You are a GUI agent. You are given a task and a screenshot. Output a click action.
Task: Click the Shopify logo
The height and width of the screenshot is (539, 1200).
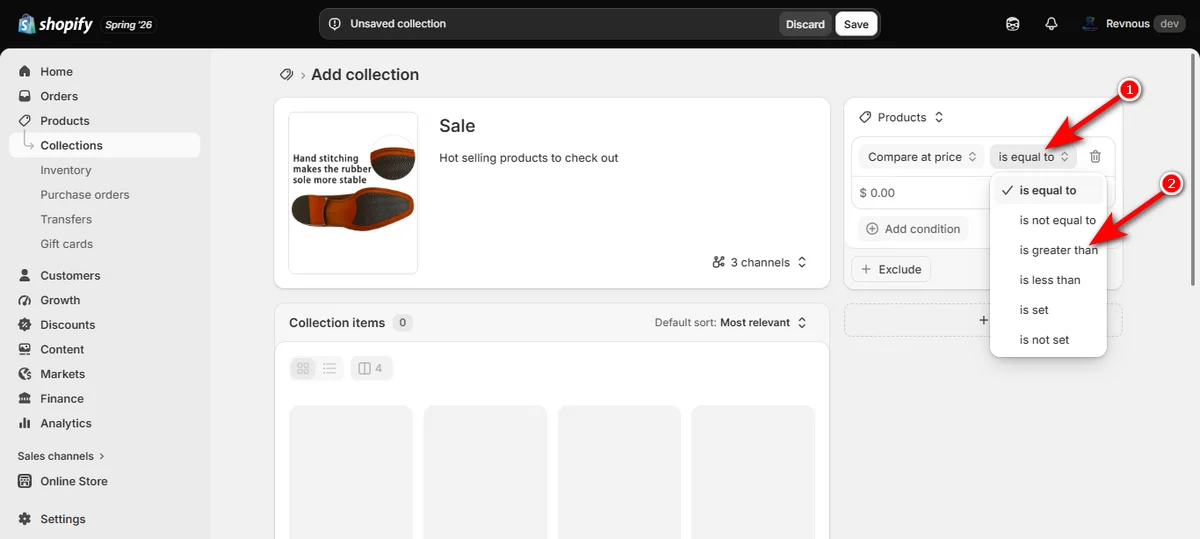(x=56, y=24)
